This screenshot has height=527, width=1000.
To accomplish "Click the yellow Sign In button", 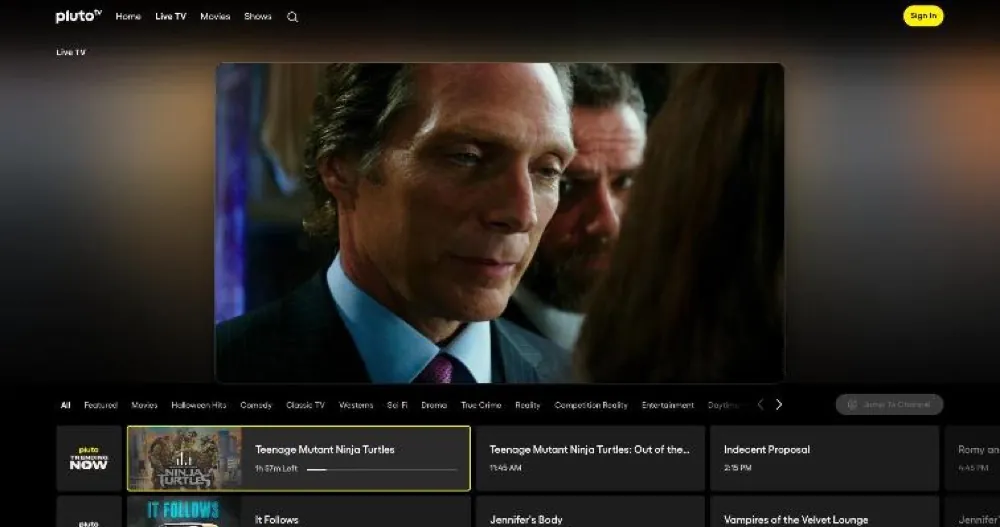I will point(923,16).
